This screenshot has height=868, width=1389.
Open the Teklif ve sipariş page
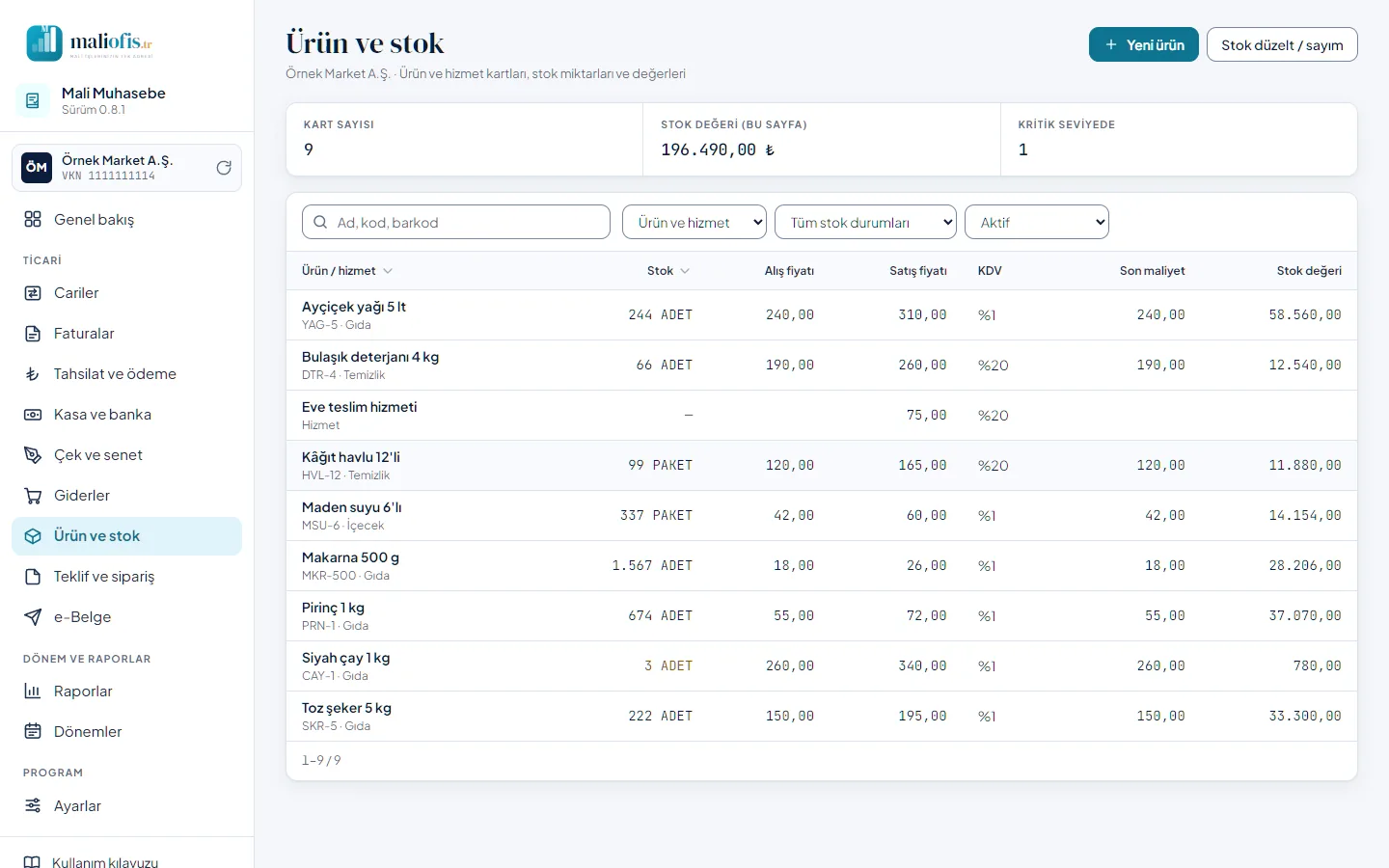point(126,577)
